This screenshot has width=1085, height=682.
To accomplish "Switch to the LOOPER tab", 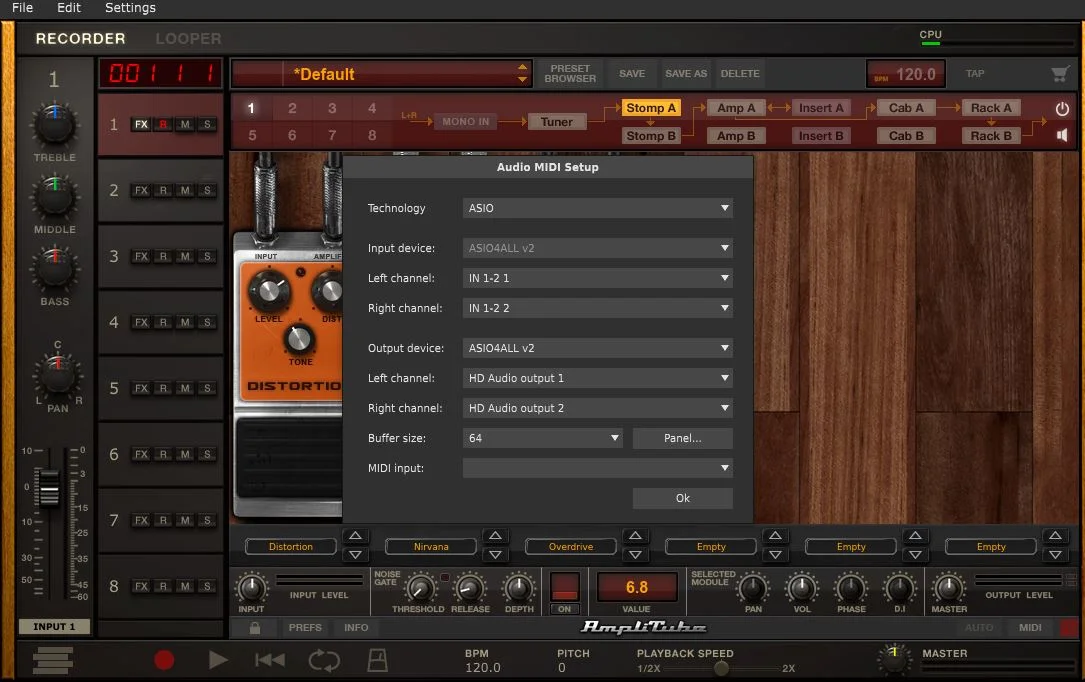I will tap(188, 39).
